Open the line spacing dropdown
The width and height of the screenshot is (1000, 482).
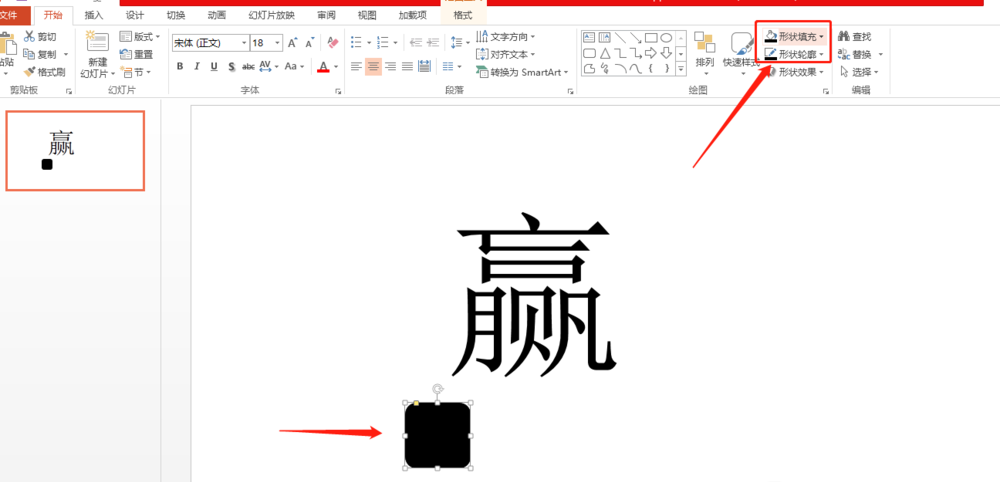(459, 43)
